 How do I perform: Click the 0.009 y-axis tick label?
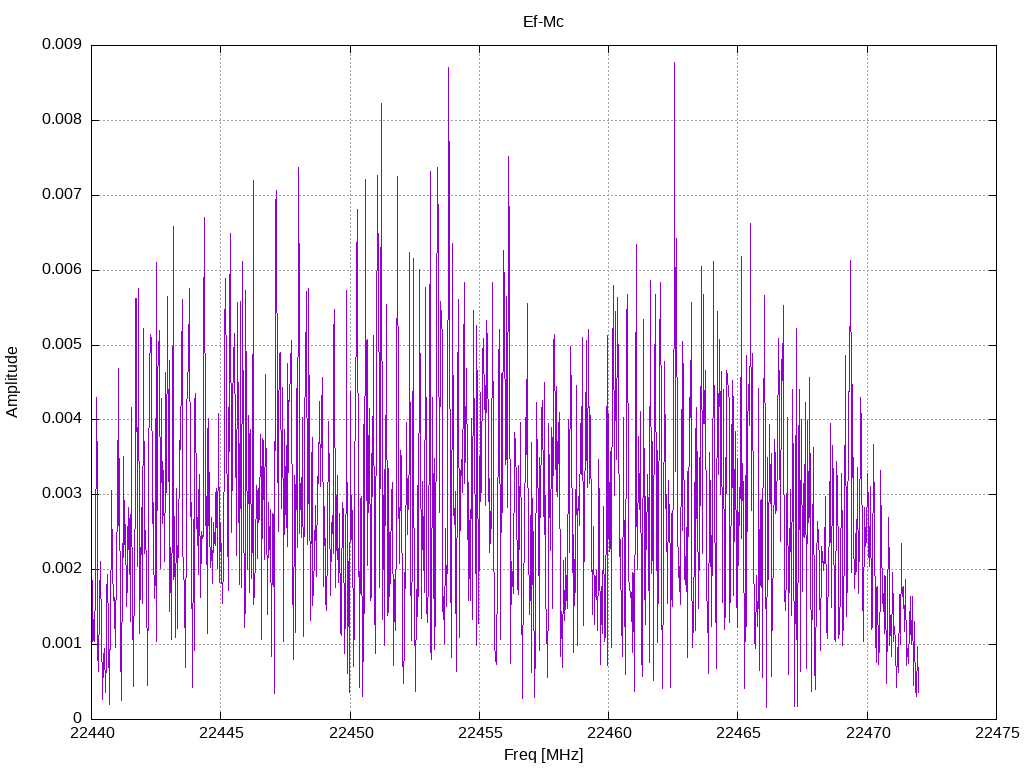click(x=61, y=44)
